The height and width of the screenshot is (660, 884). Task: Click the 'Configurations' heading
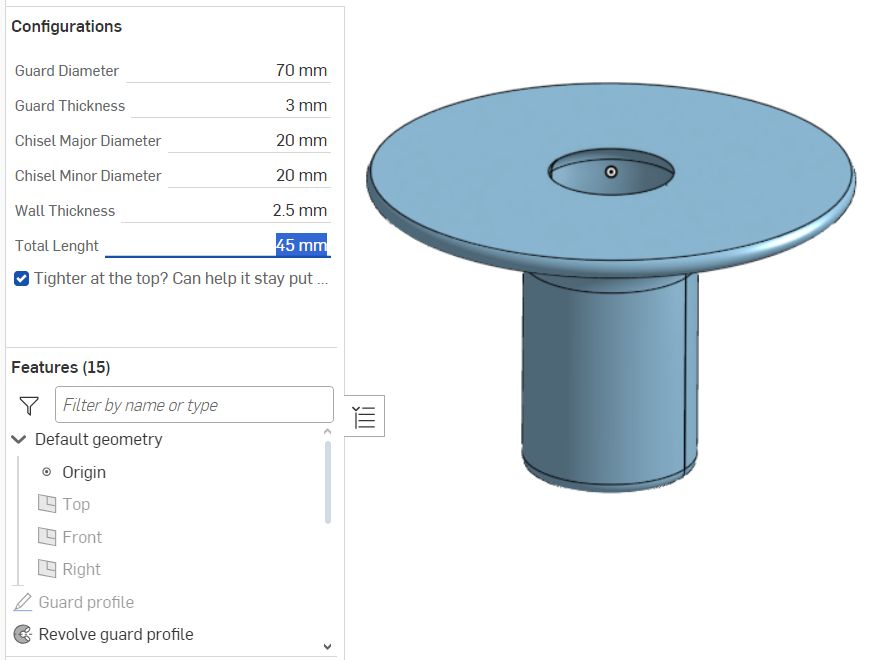click(x=67, y=26)
